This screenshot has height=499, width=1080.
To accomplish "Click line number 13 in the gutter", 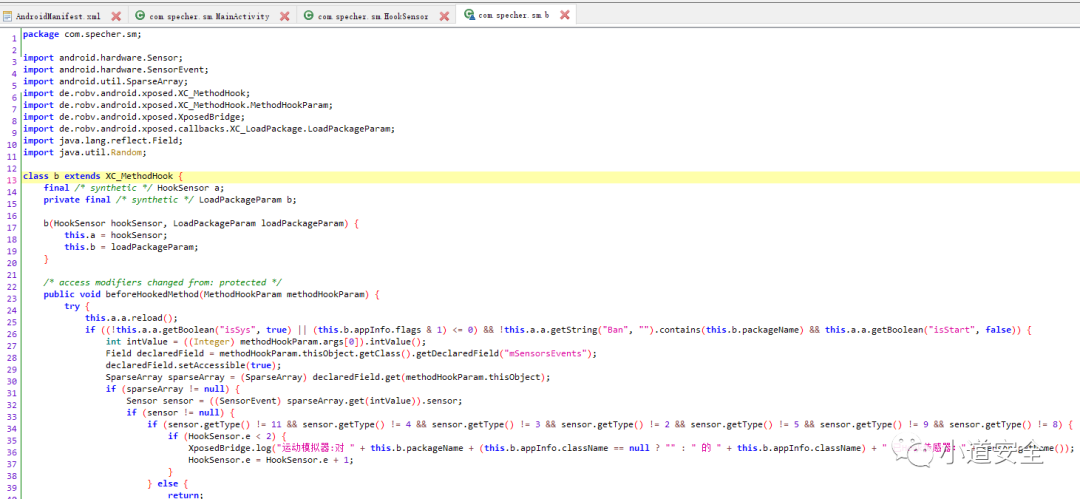I will tap(12, 180).
